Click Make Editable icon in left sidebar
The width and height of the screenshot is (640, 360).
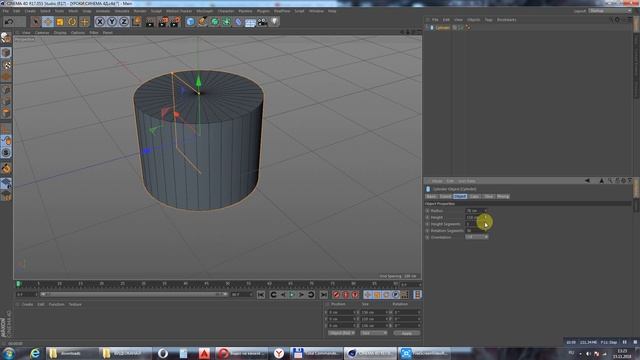(x=6, y=38)
